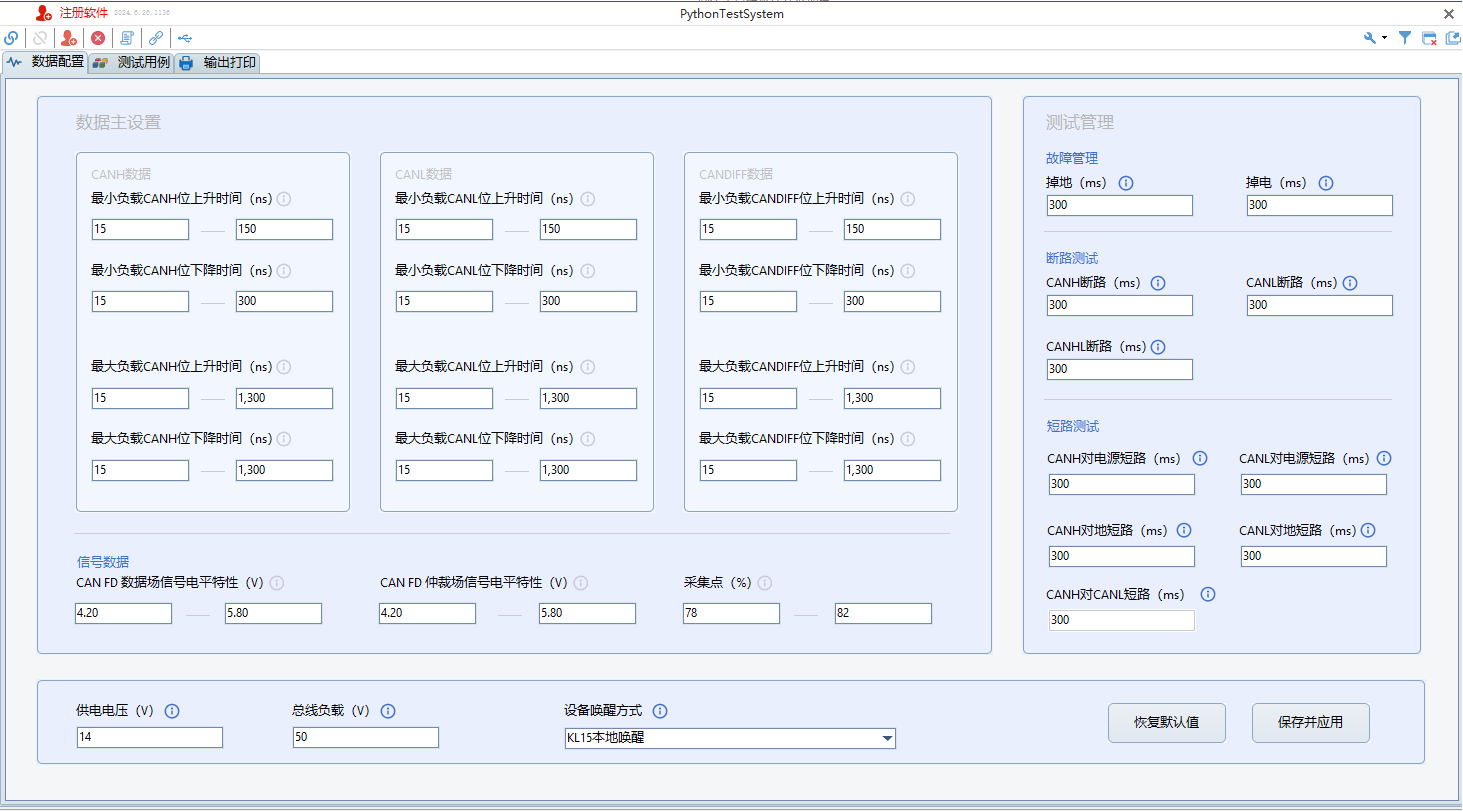Switch to the 输出打印 tab

click(x=219, y=62)
